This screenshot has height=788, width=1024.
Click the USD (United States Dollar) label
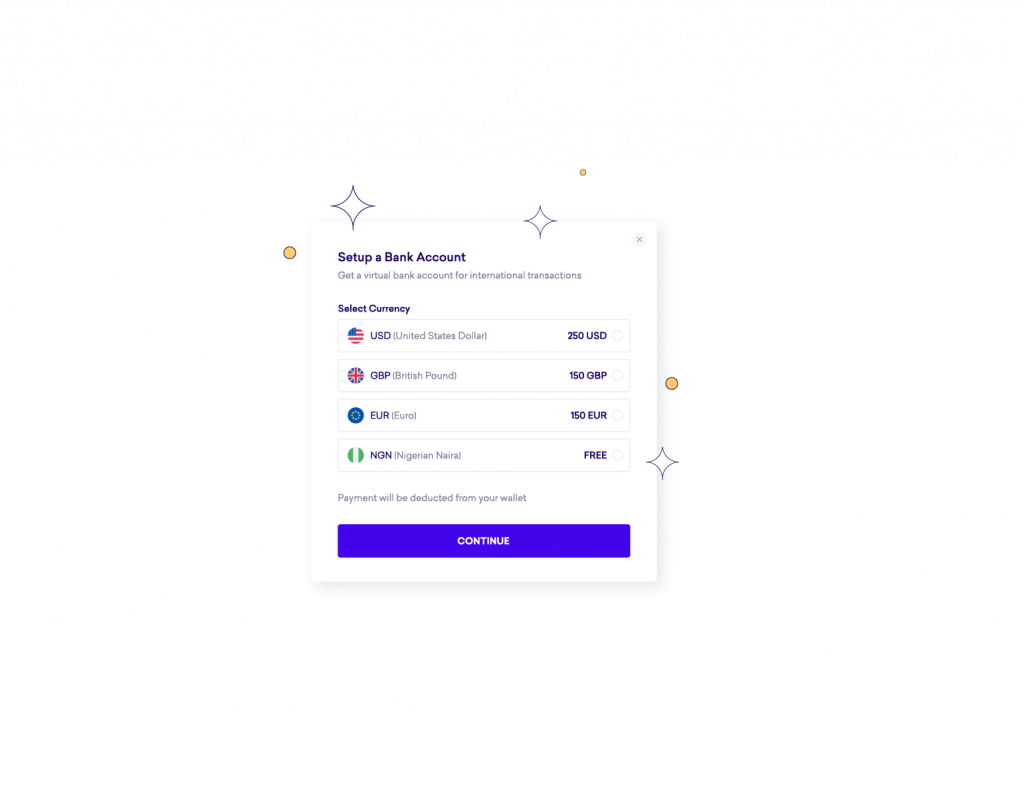click(x=428, y=336)
